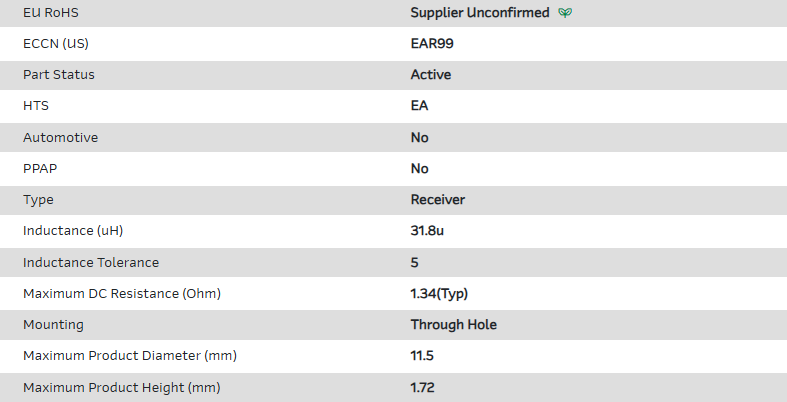787x402 pixels.
Task: Click the Active part status value
Action: click(x=430, y=75)
